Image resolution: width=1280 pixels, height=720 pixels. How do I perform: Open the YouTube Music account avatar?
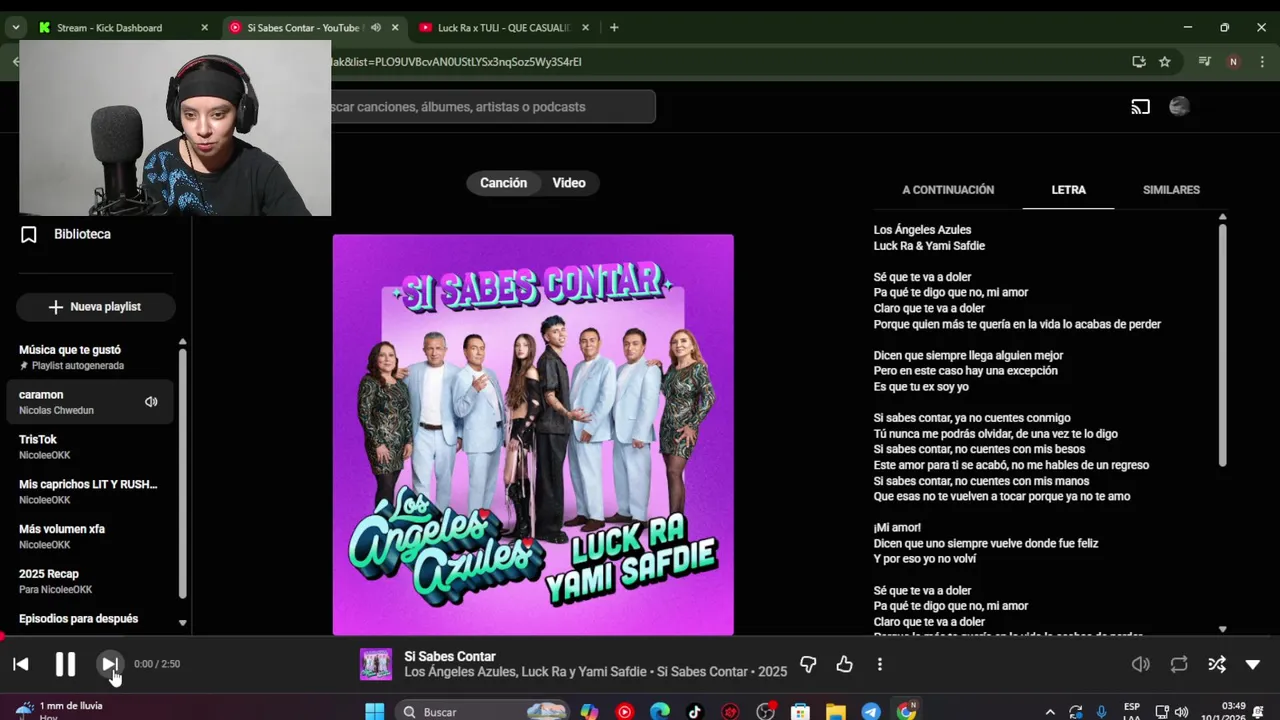(1179, 107)
